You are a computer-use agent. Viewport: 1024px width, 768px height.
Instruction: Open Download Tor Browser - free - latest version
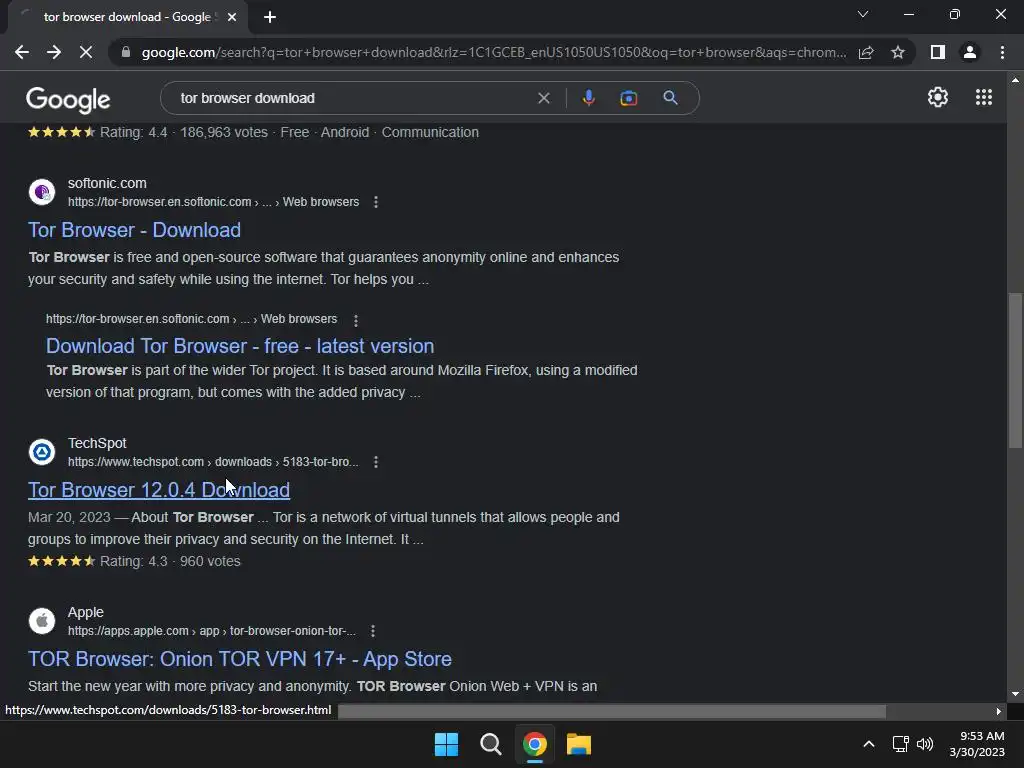point(240,346)
